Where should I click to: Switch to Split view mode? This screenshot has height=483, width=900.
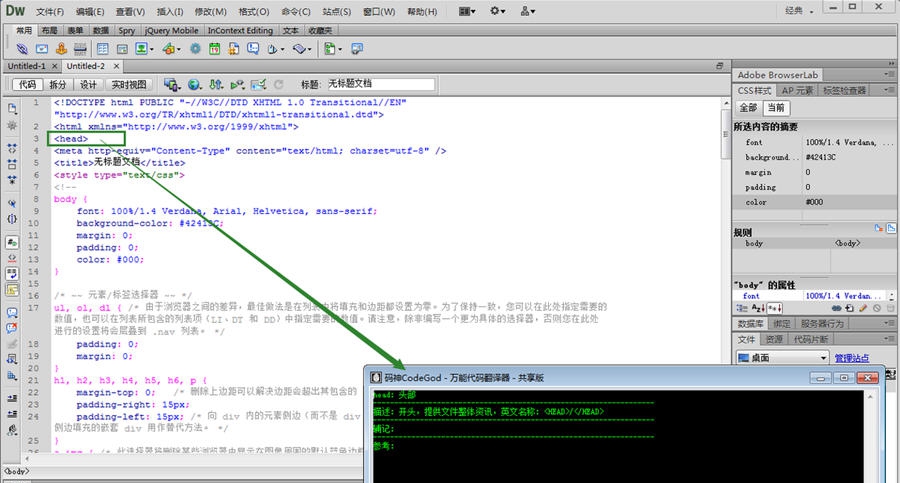tap(58, 85)
